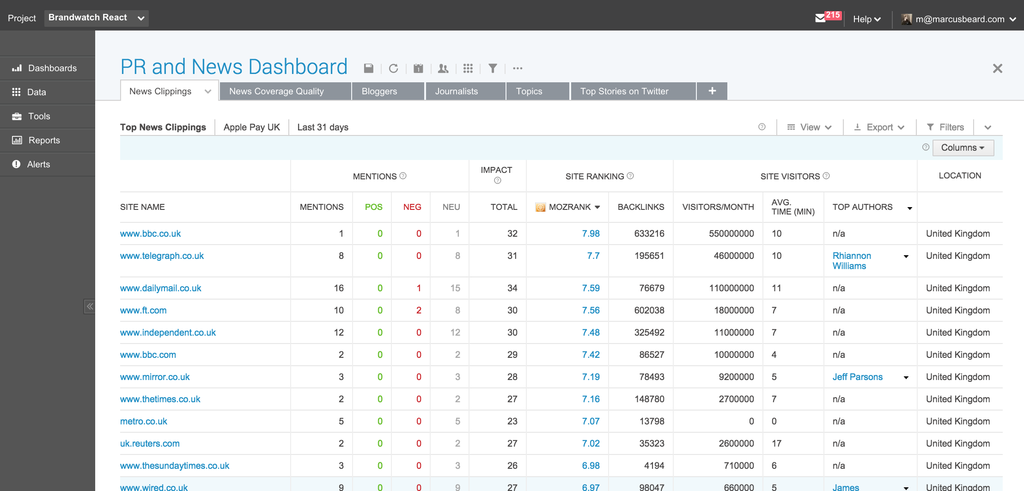
Task: Click the PR and News Dashboard title
Action: 234,67
